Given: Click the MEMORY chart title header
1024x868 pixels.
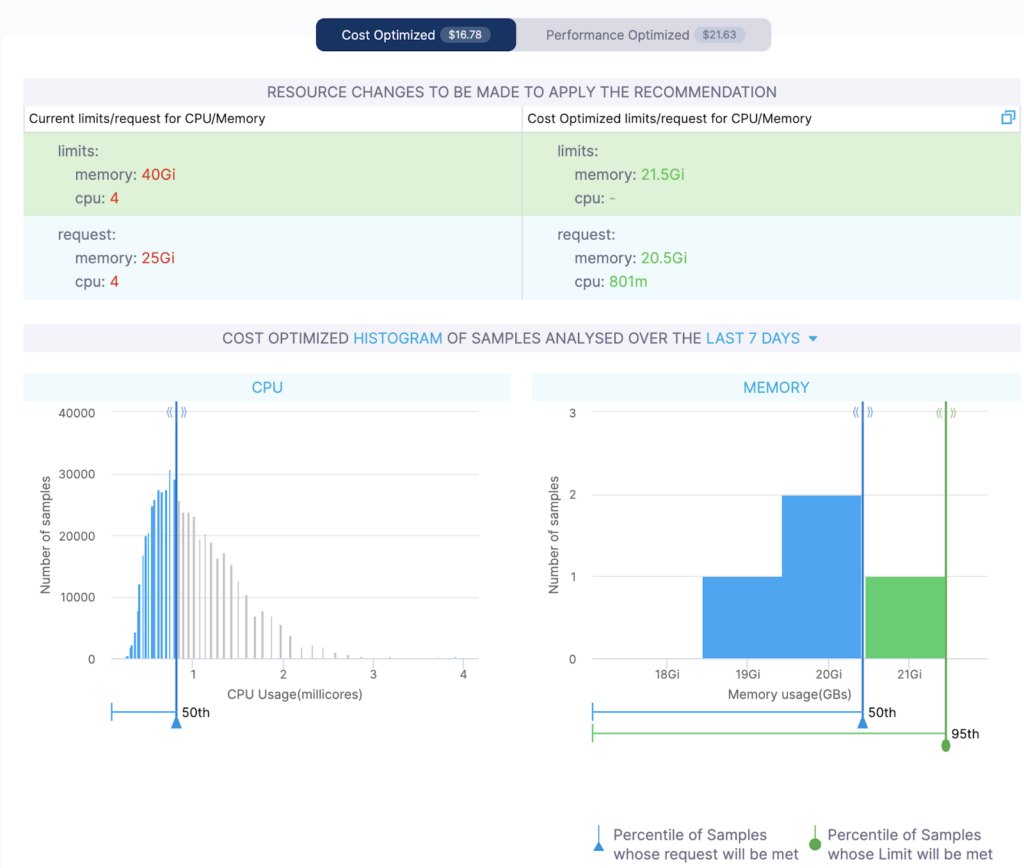Looking at the screenshot, I should pyautogui.click(x=776, y=387).
